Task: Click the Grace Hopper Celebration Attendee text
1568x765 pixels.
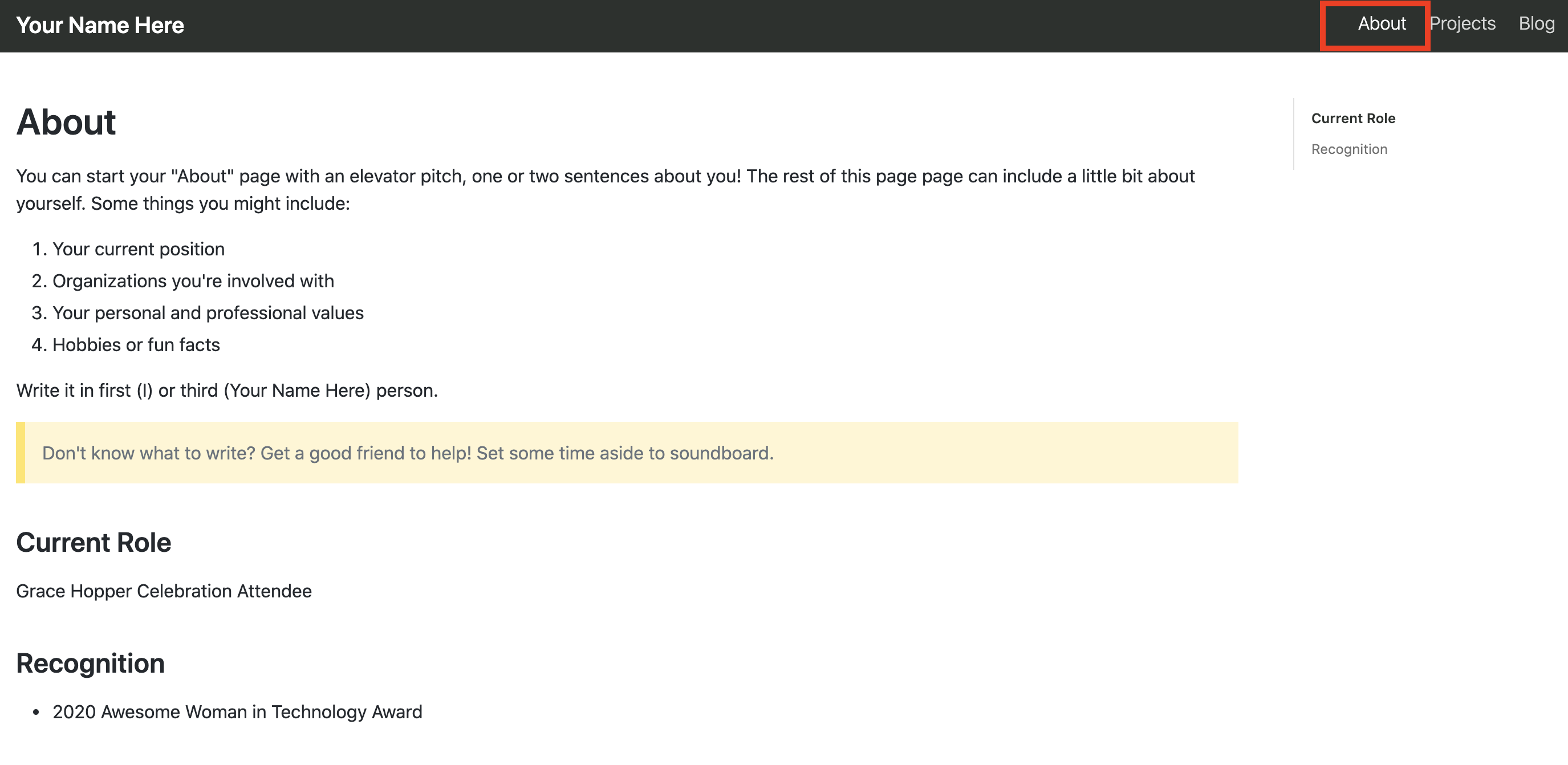Action: pos(164,591)
